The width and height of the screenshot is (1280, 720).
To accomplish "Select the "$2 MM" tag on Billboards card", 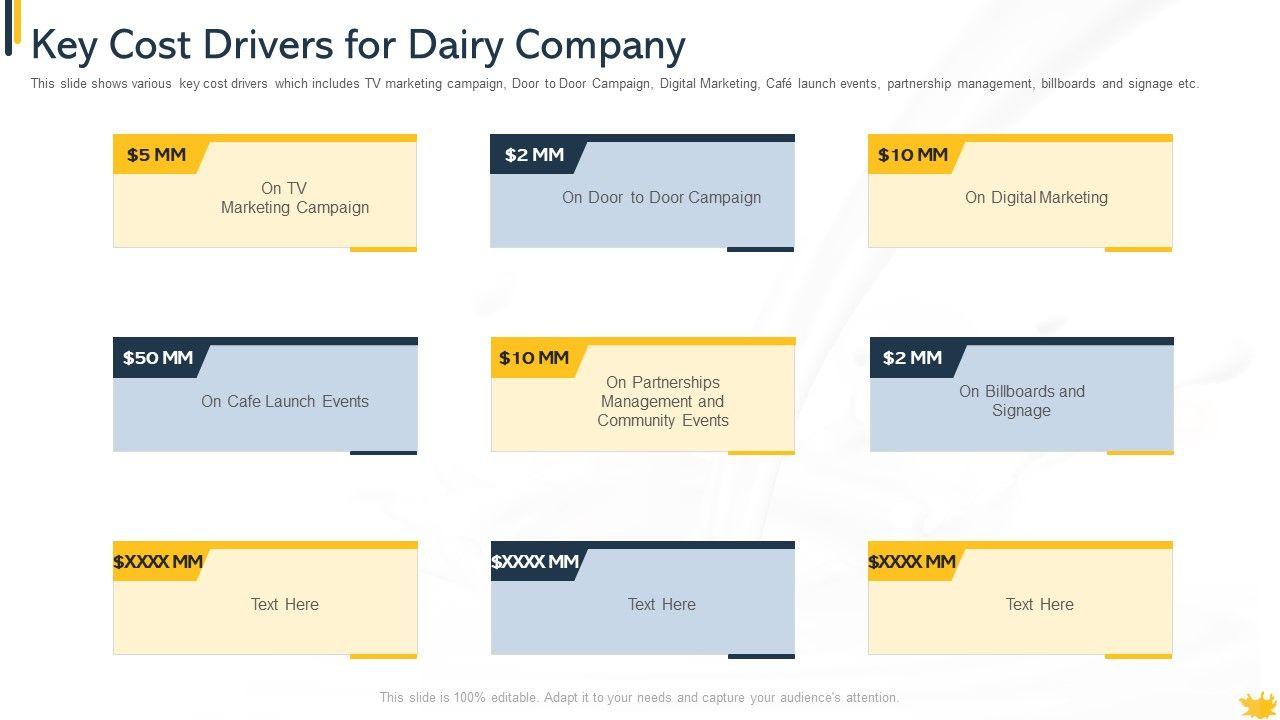I will (912, 358).
